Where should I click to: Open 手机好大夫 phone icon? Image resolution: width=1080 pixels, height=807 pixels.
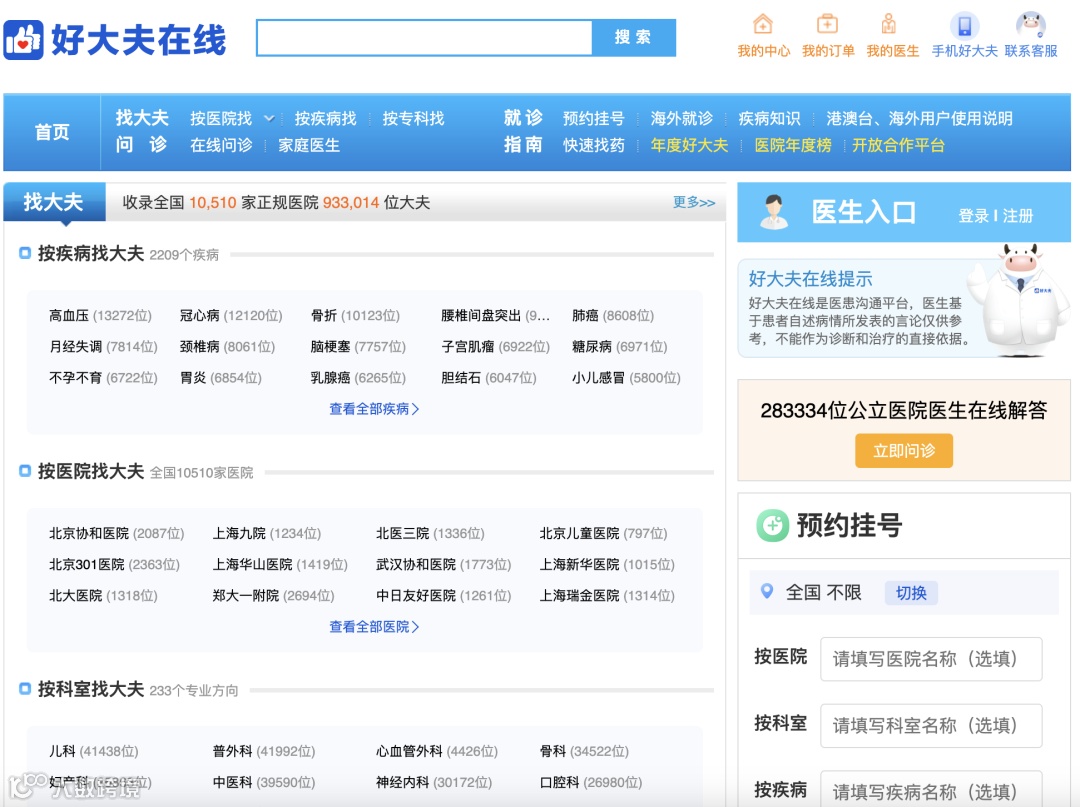[x=964, y=26]
